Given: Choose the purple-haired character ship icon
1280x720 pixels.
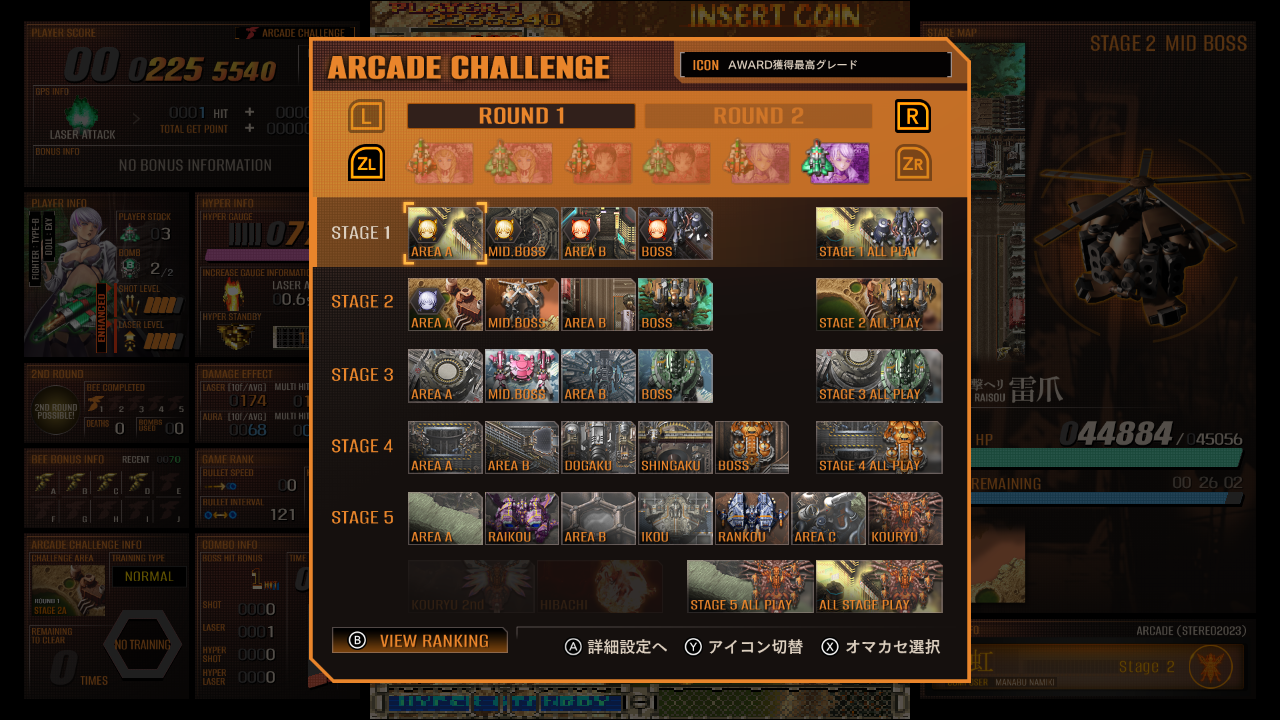Looking at the screenshot, I should click(x=837, y=163).
